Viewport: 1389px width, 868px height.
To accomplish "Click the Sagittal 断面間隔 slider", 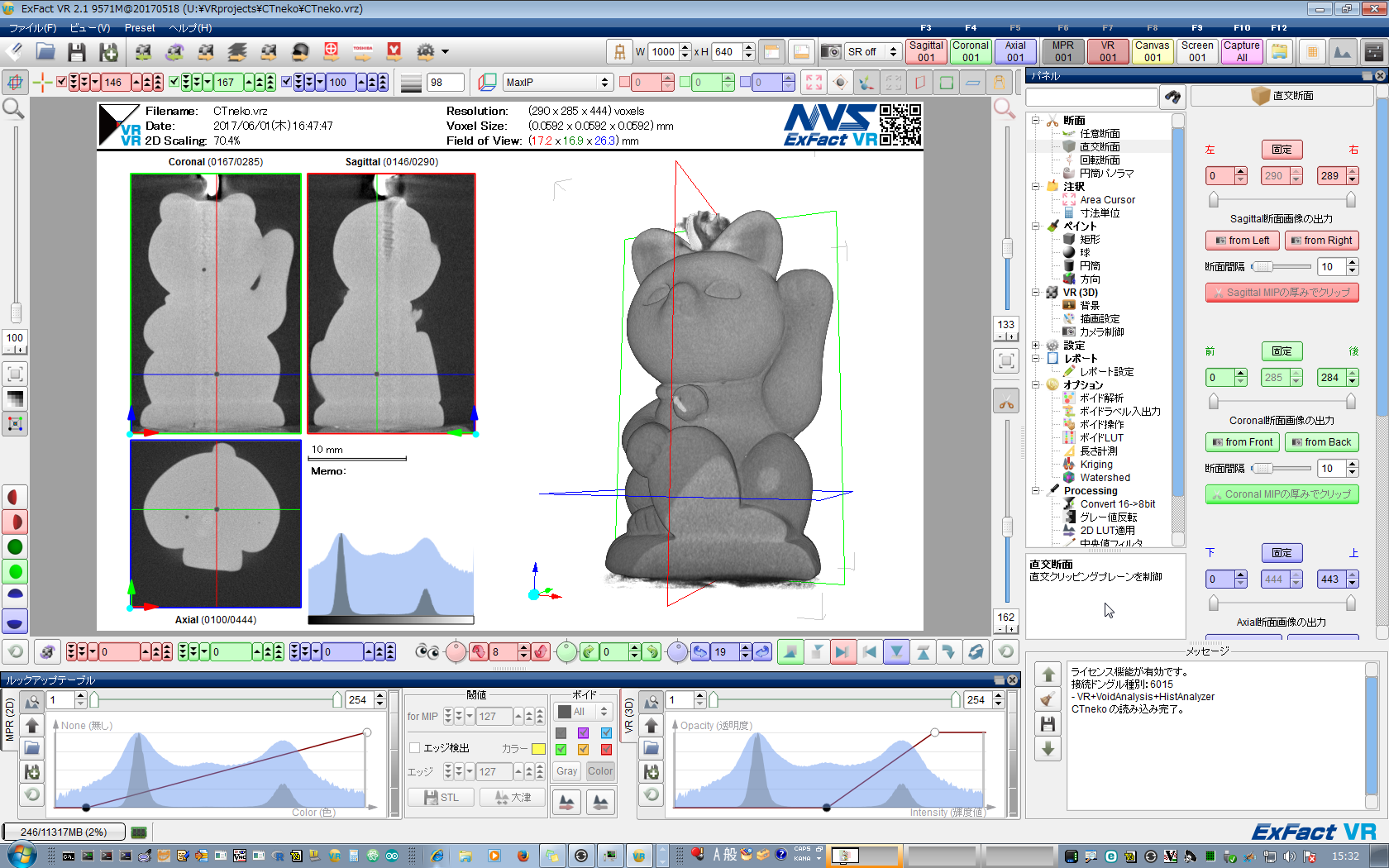I will point(1281,267).
